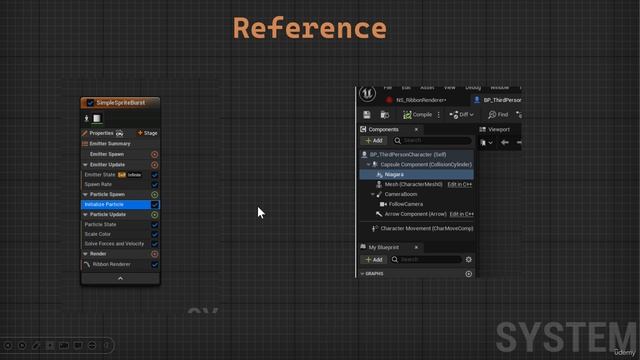Toggle Ribbon Renderer checkbox
This screenshot has height=360, width=640.
click(155, 264)
